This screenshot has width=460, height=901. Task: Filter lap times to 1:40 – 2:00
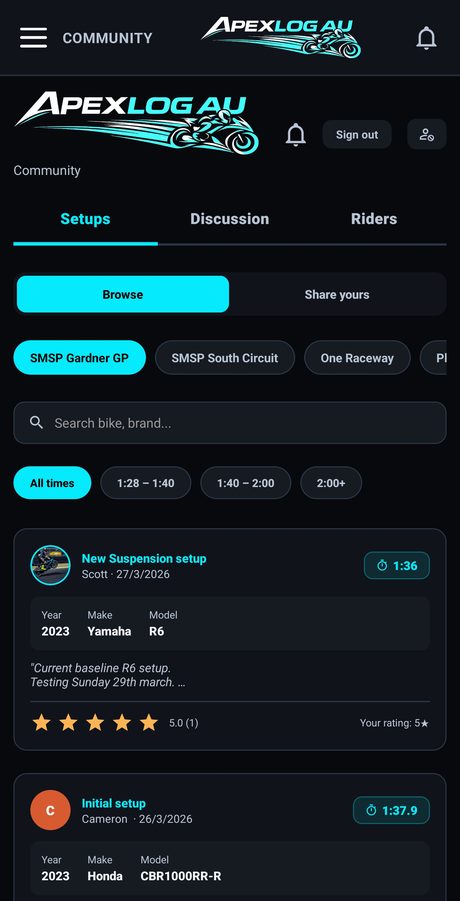coord(246,483)
